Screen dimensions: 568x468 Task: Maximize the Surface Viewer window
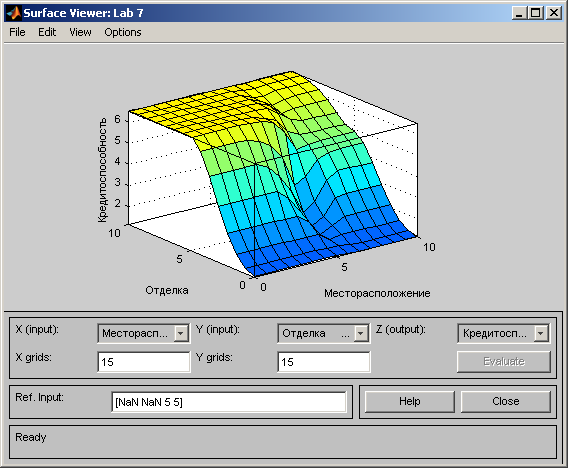(x=536, y=13)
